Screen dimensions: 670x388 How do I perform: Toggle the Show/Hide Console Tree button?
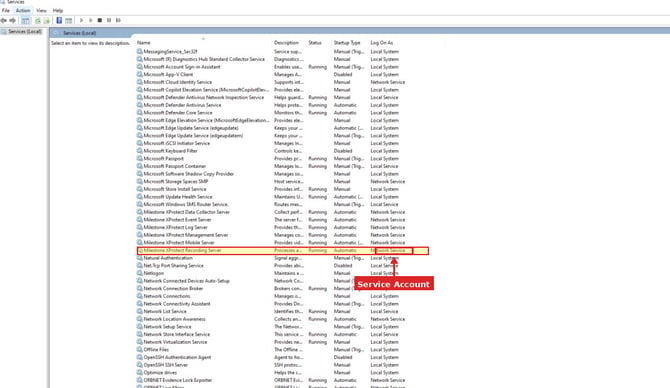(x=26, y=20)
